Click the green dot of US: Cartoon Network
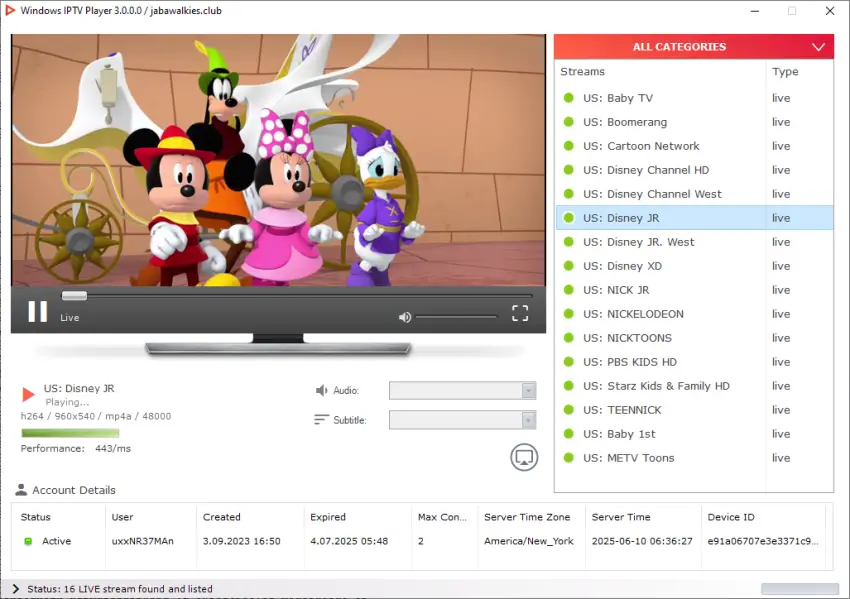This screenshot has height=599, width=850. [x=569, y=145]
